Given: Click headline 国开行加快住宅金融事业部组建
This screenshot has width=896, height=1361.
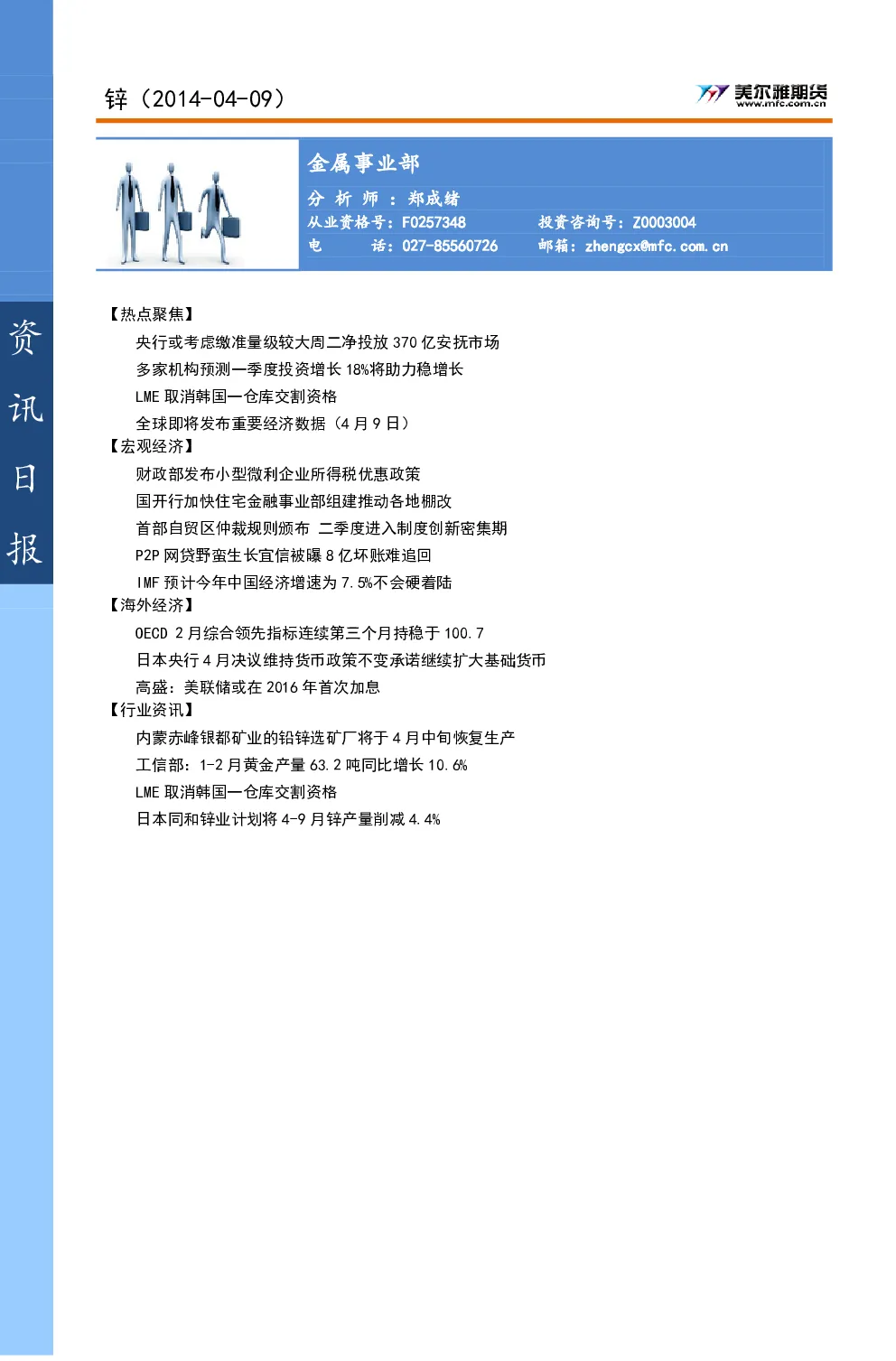Looking at the screenshot, I should point(294,501).
